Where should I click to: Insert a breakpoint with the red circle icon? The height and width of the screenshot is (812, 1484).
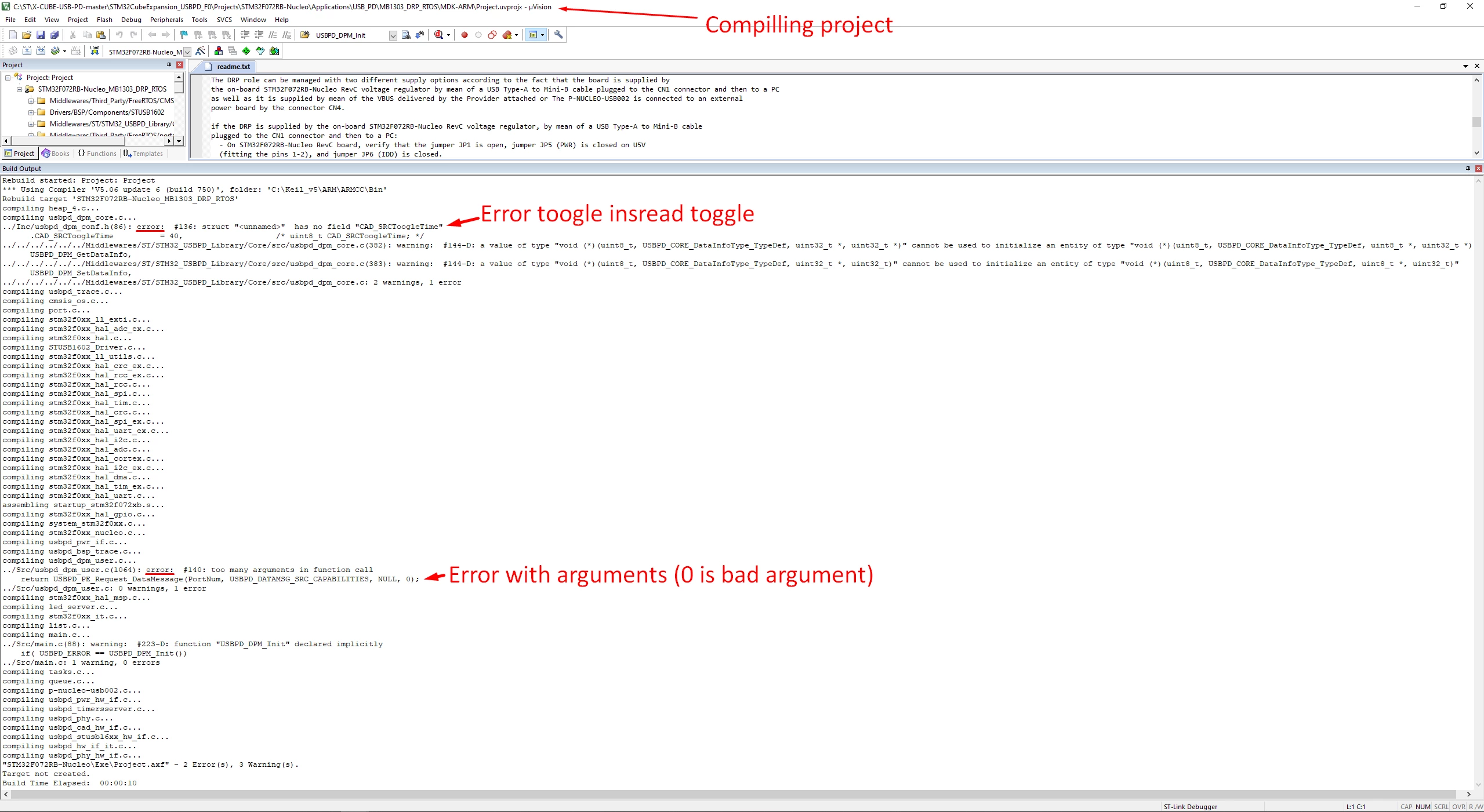465,35
